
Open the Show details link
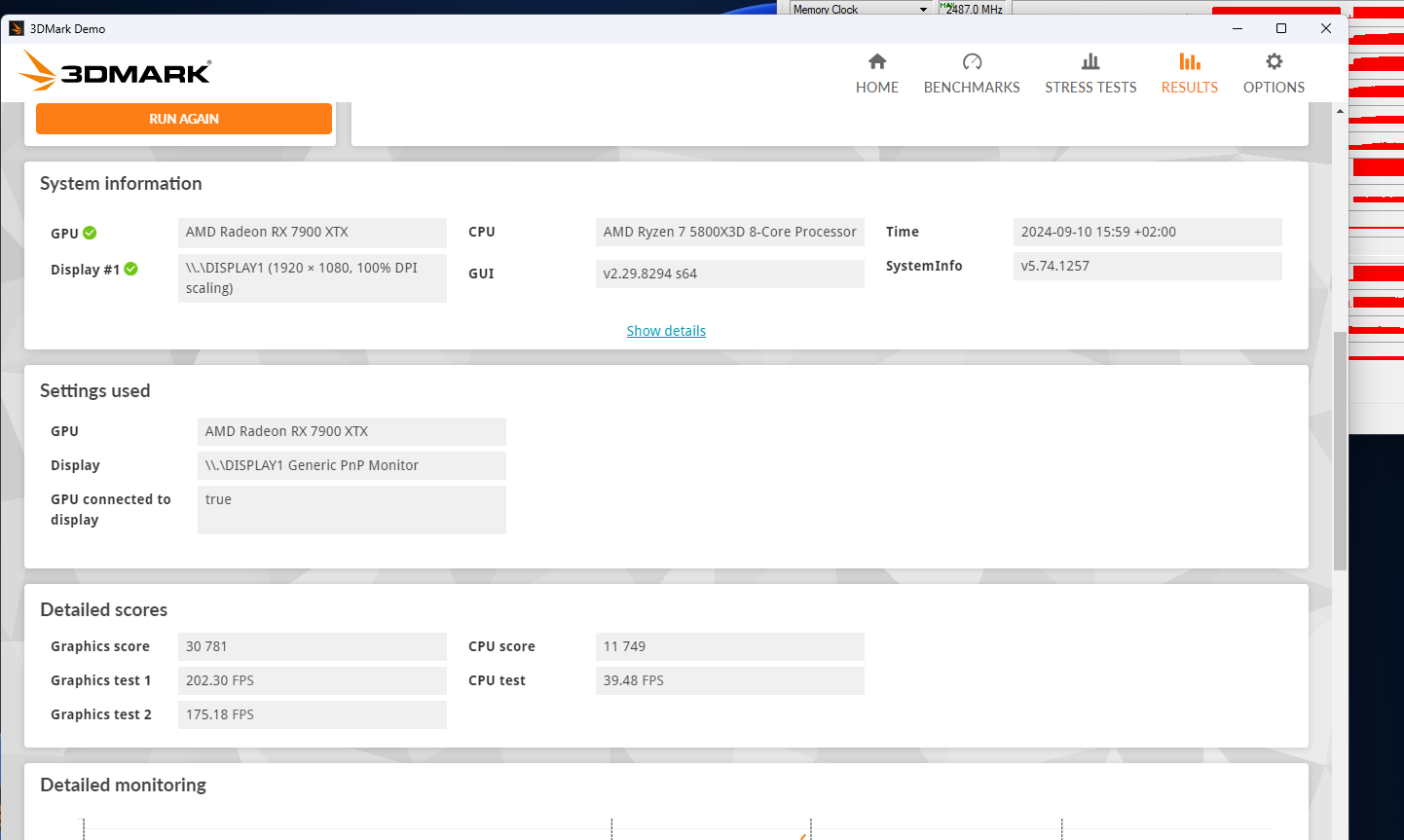pos(666,331)
